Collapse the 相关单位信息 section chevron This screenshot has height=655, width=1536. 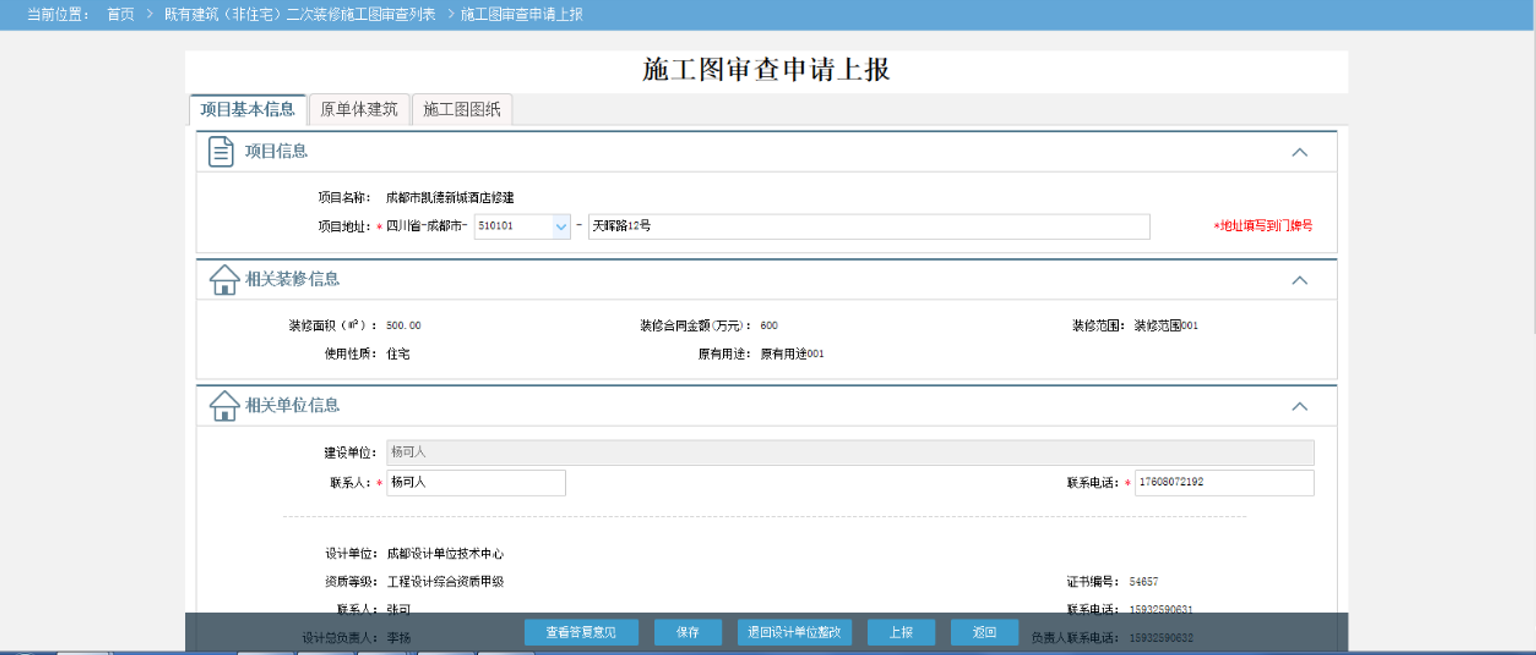point(1300,405)
